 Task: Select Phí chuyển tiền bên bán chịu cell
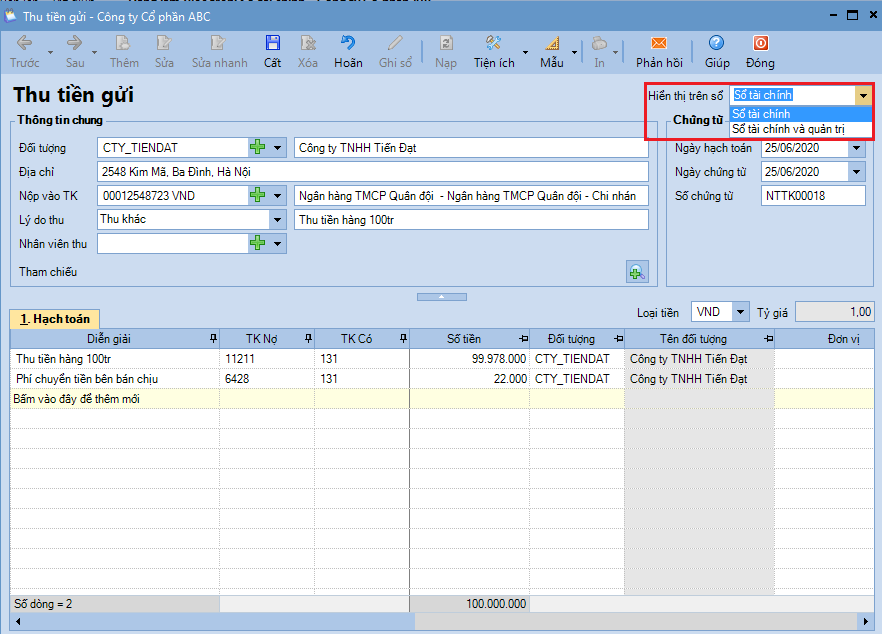pos(115,379)
